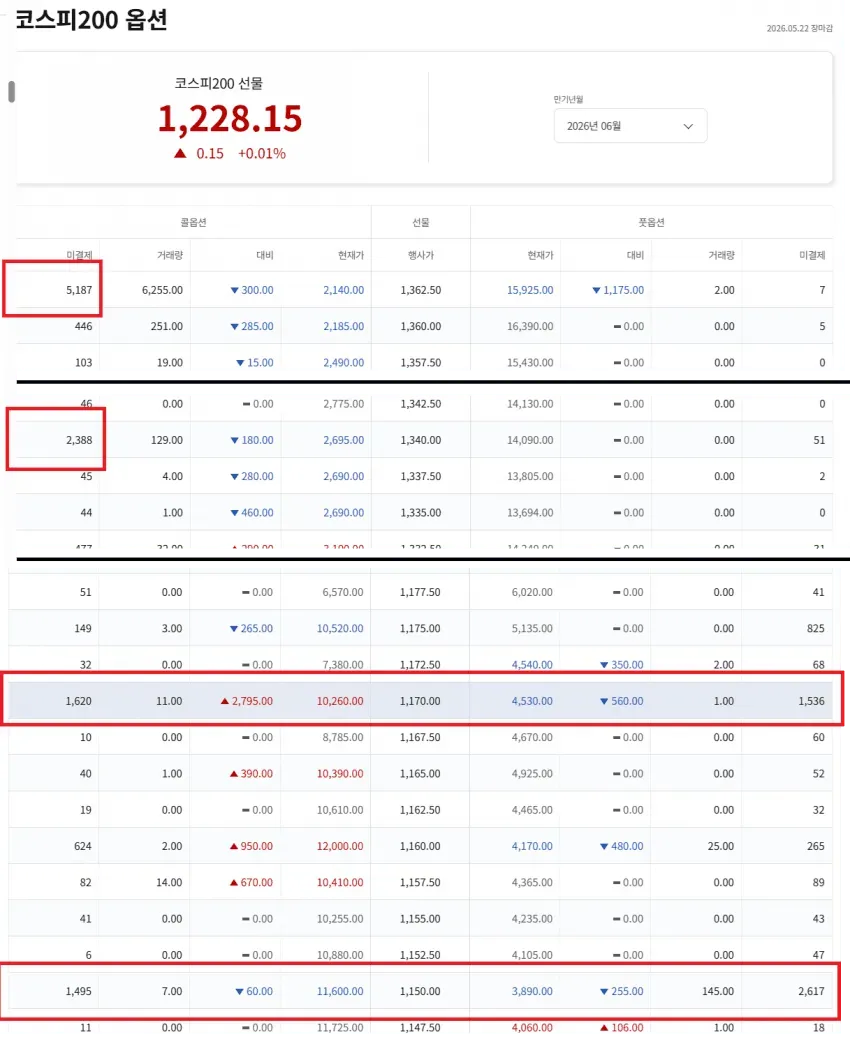The width and height of the screenshot is (850, 1046).
Task: Click call price 12,000.00
Action: (x=340, y=846)
